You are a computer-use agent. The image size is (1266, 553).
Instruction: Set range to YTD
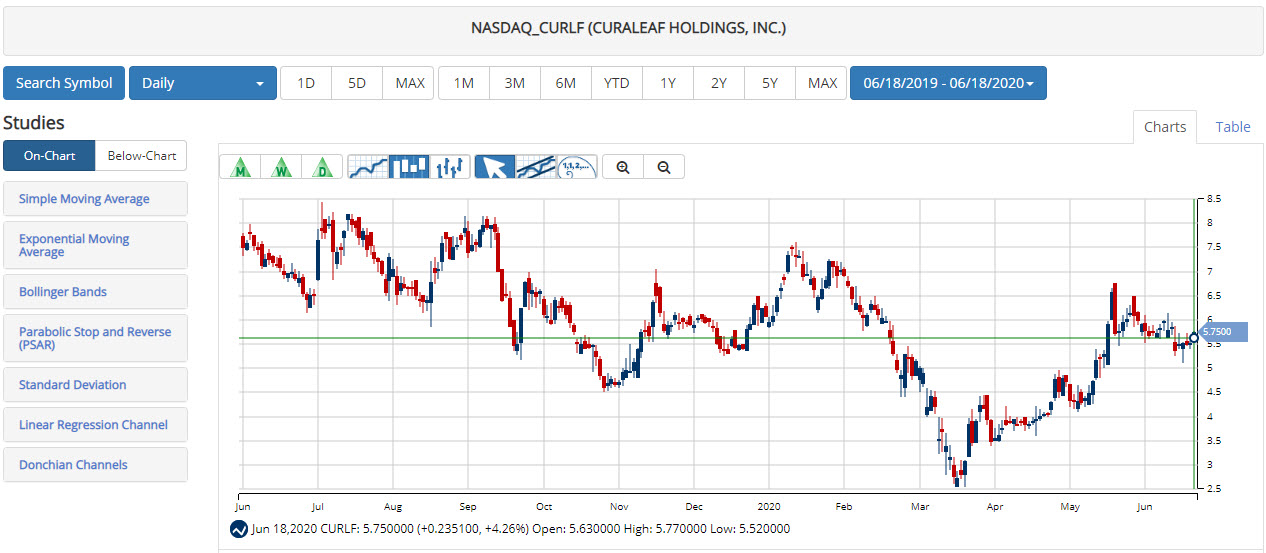(x=617, y=83)
